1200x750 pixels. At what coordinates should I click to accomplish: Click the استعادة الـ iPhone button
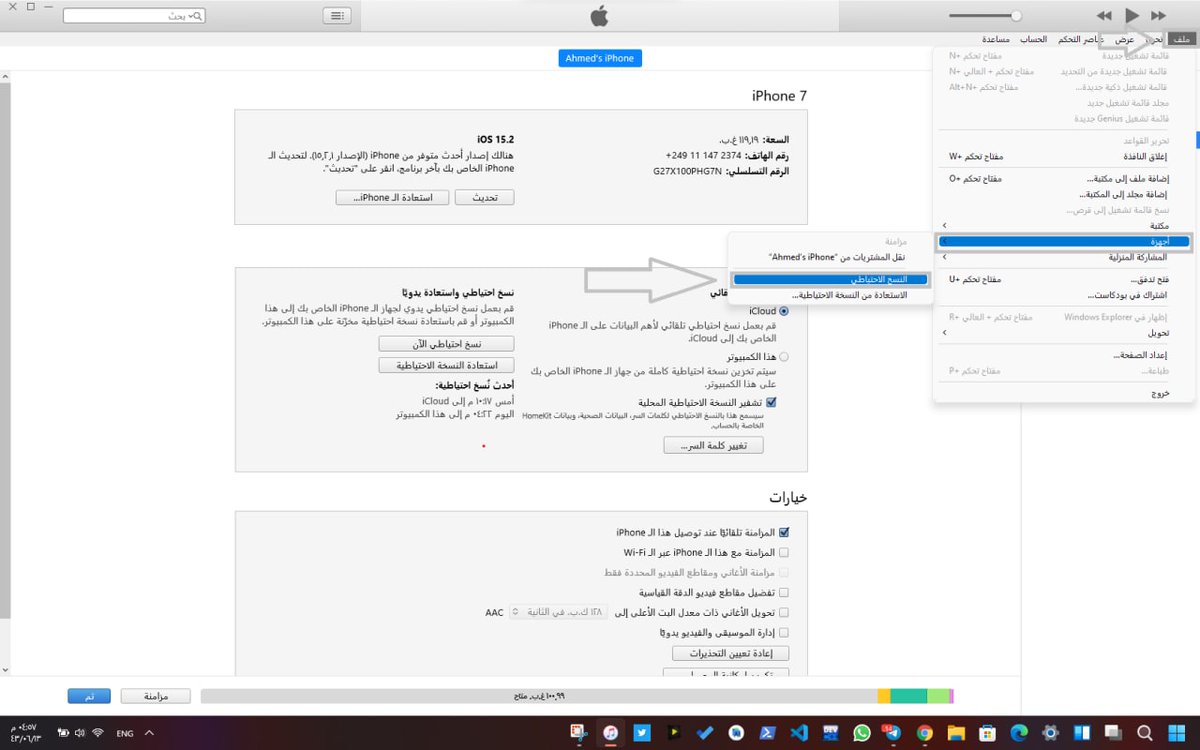[391, 198]
